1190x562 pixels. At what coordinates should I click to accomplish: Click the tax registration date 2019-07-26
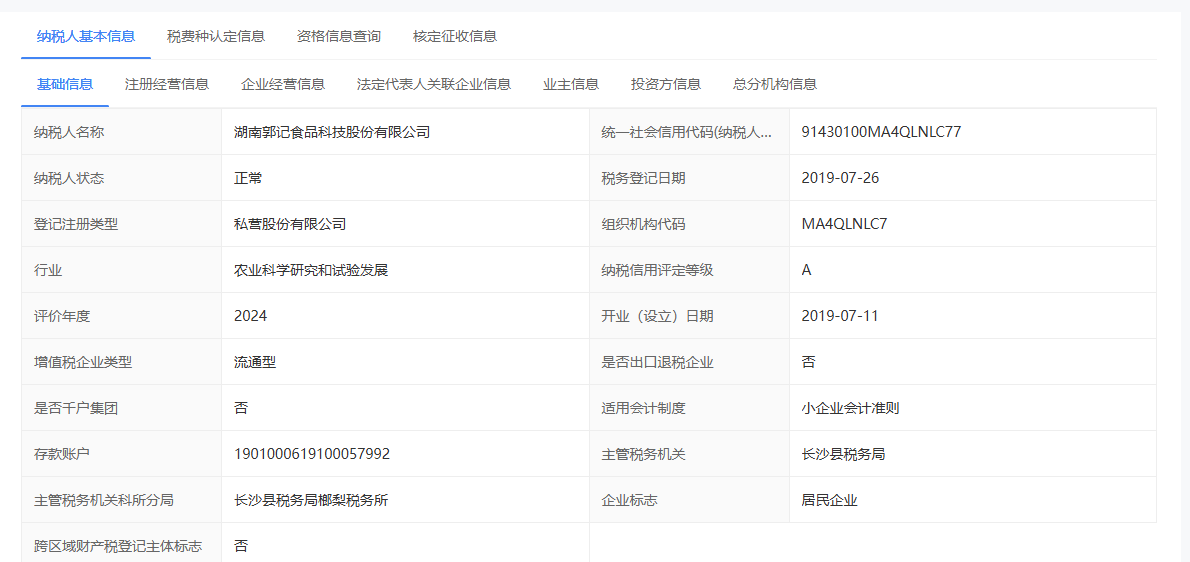click(840, 178)
